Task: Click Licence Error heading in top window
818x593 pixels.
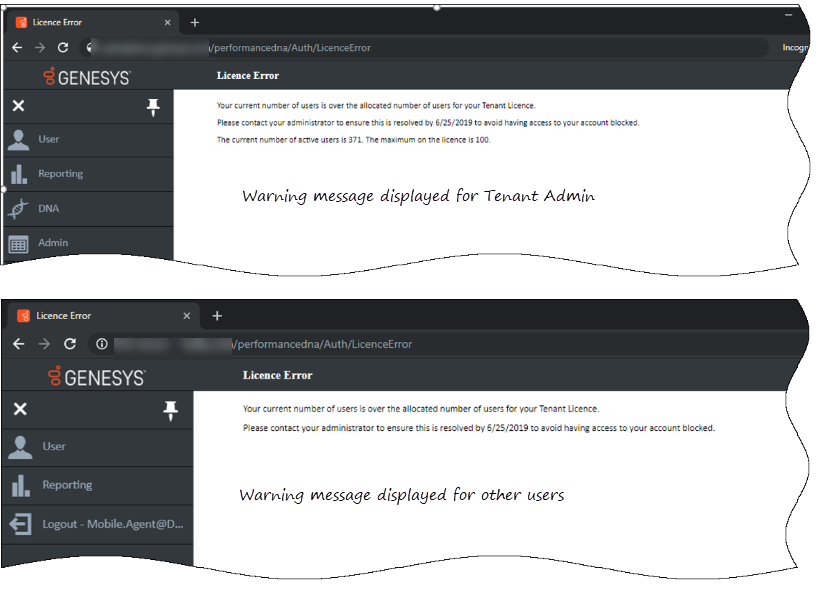Action: [248, 76]
